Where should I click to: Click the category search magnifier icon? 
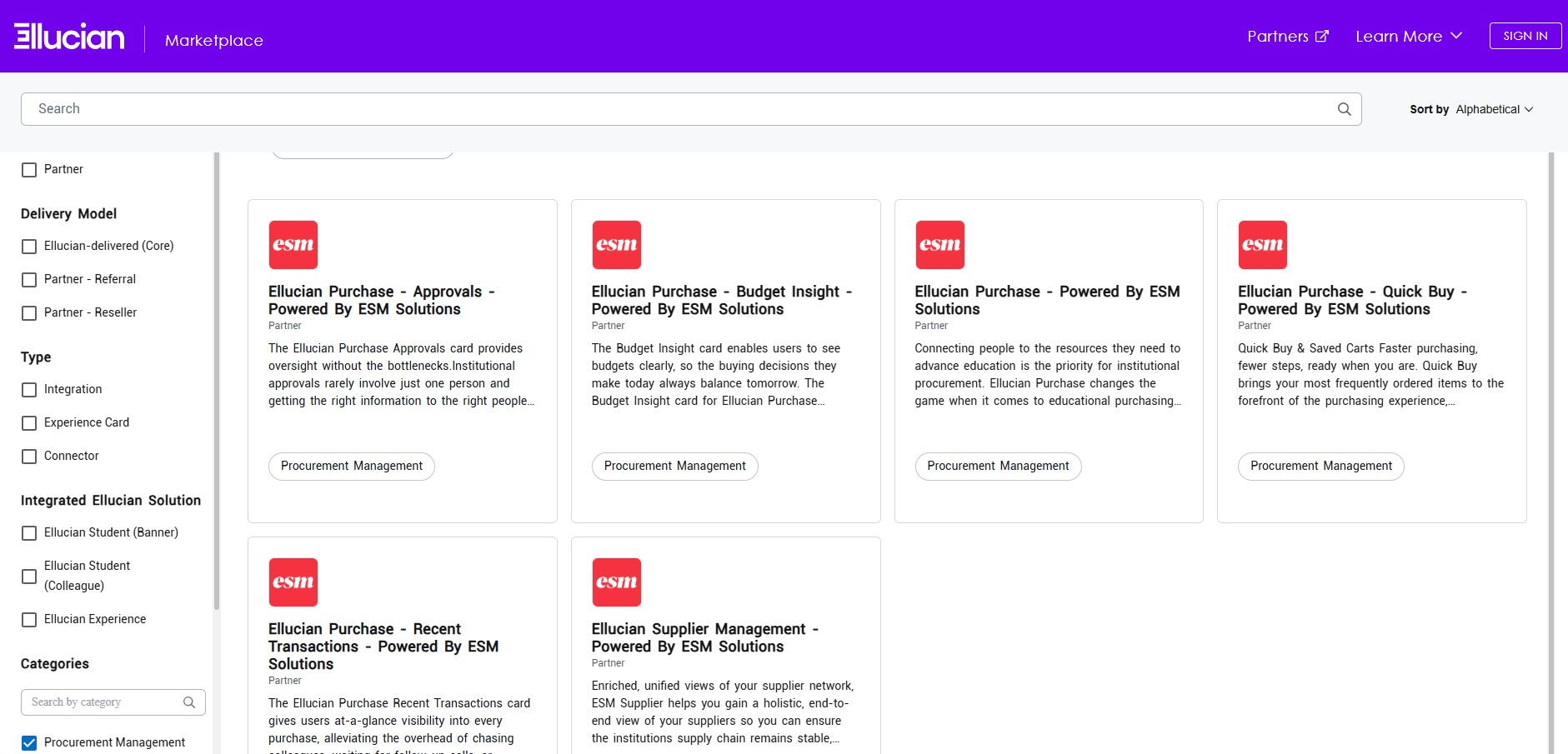pos(189,702)
